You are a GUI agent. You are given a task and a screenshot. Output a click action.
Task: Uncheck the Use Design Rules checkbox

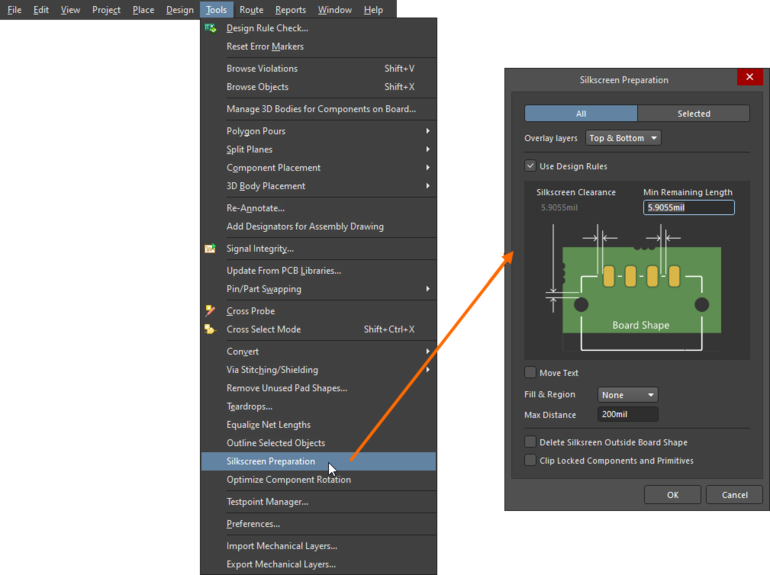[x=530, y=166]
